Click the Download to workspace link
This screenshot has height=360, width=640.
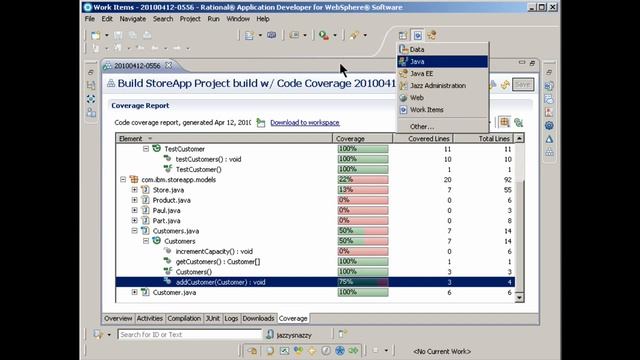(x=305, y=122)
